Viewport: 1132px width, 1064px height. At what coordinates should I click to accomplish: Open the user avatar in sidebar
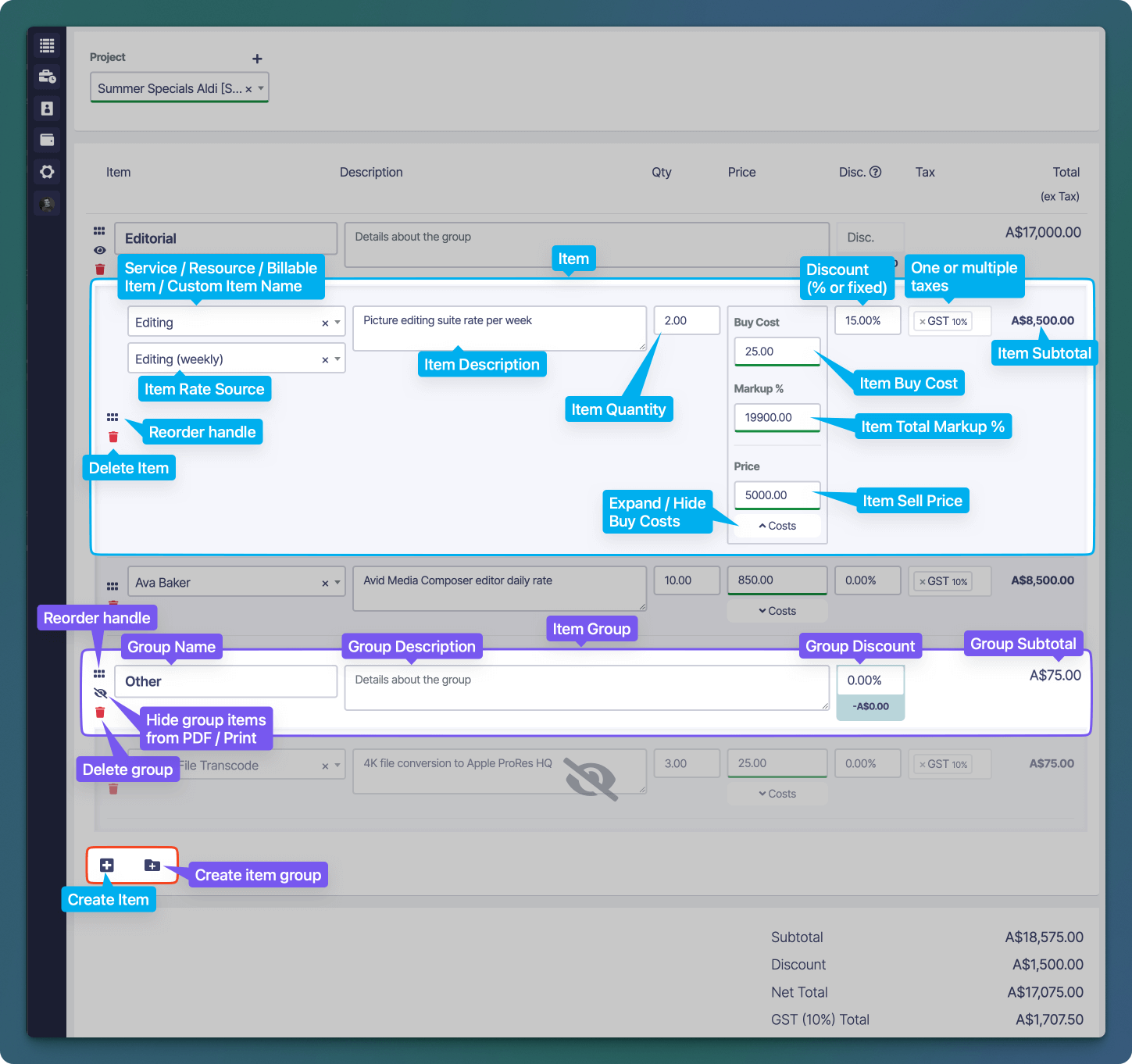tap(47, 204)
